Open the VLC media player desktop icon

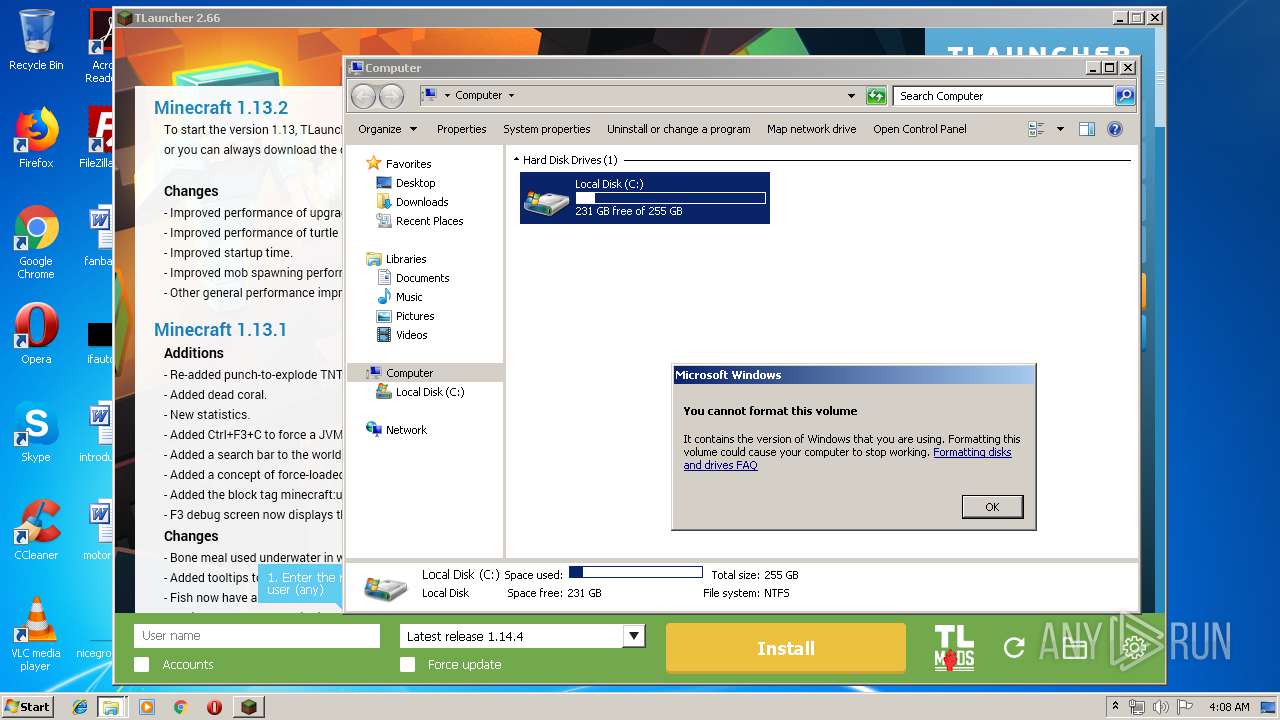point(36,634)
